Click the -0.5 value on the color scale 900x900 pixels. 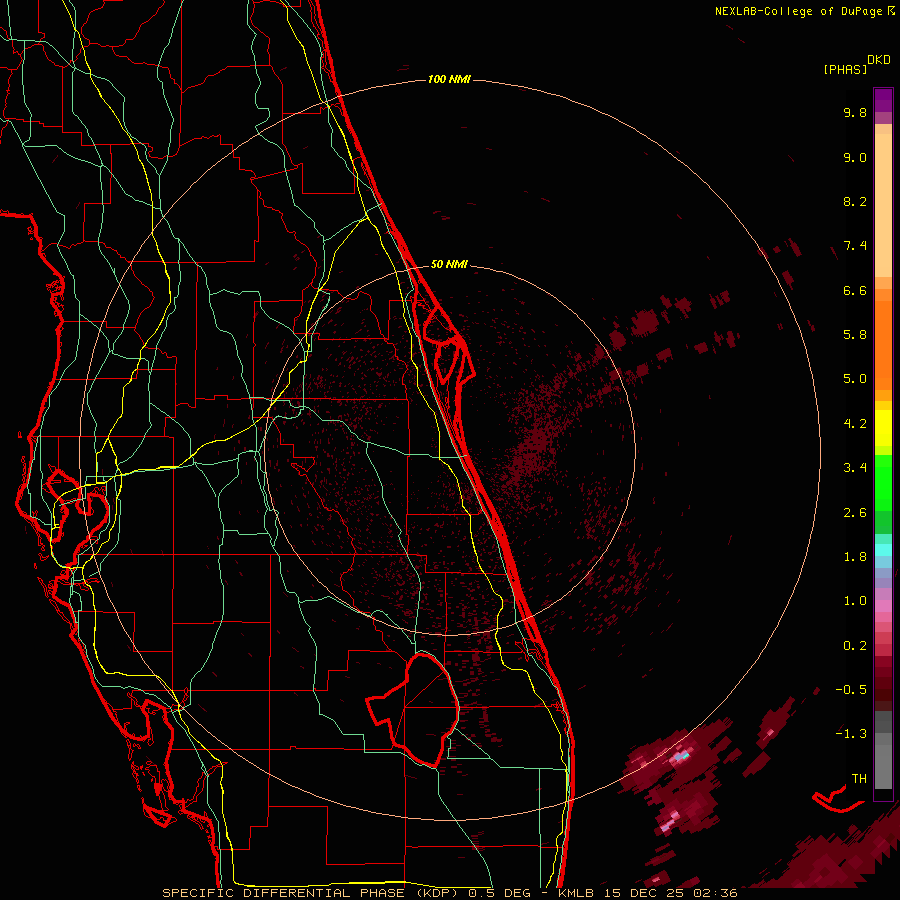(851, 690)
